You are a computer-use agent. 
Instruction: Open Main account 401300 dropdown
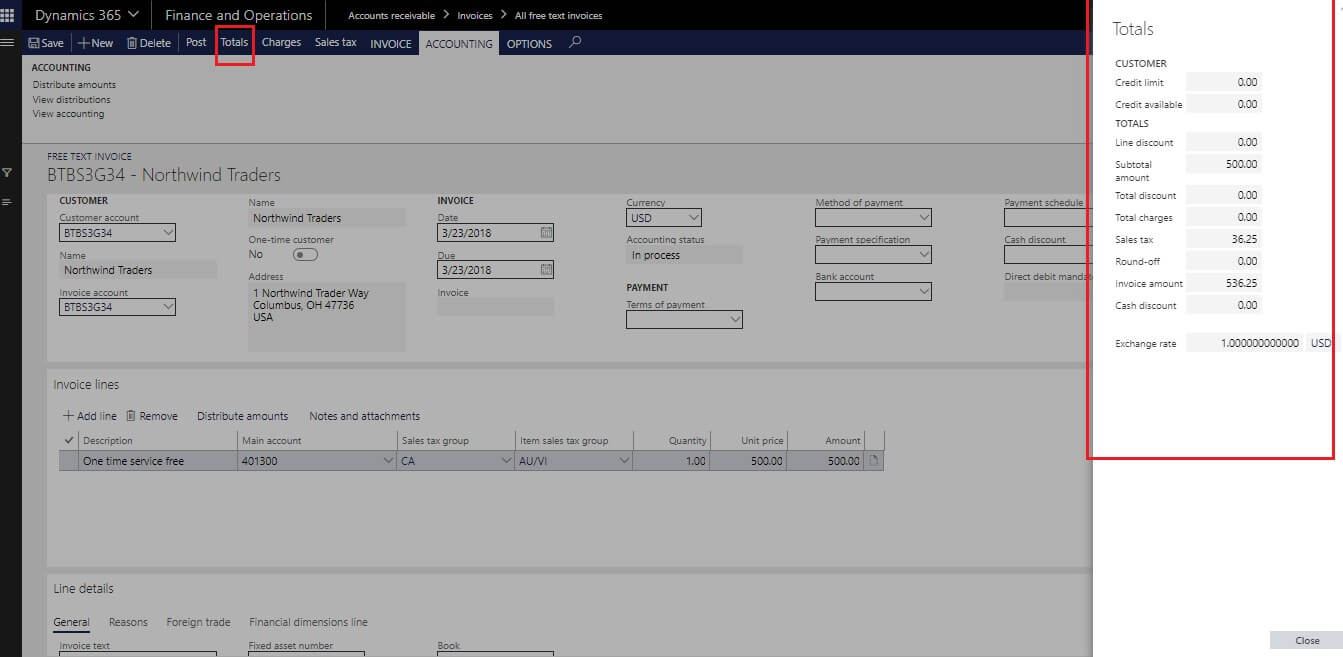tap(388, 461)
